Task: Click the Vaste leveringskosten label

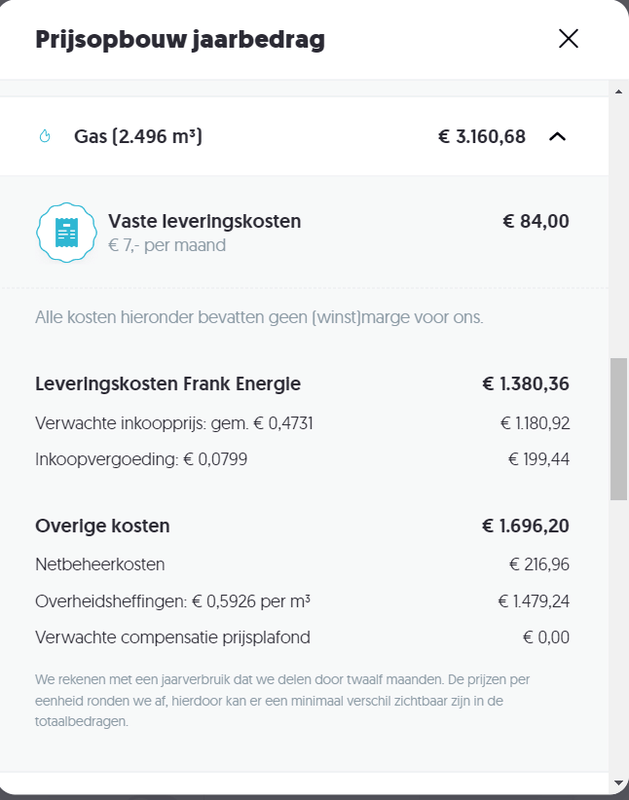Action: (204, 221)
